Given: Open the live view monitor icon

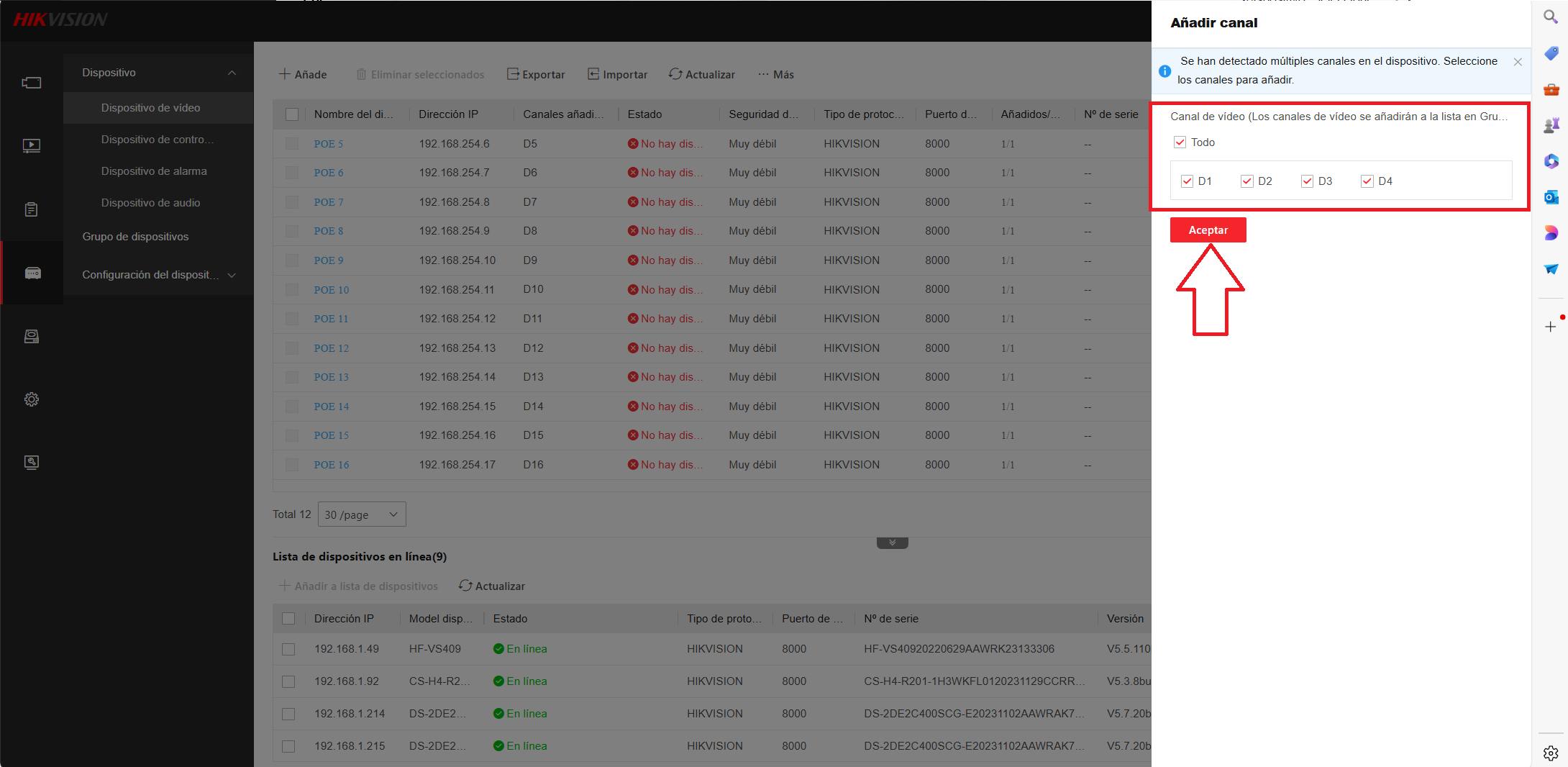Looking at the screenshot, I should coord(32,146).
